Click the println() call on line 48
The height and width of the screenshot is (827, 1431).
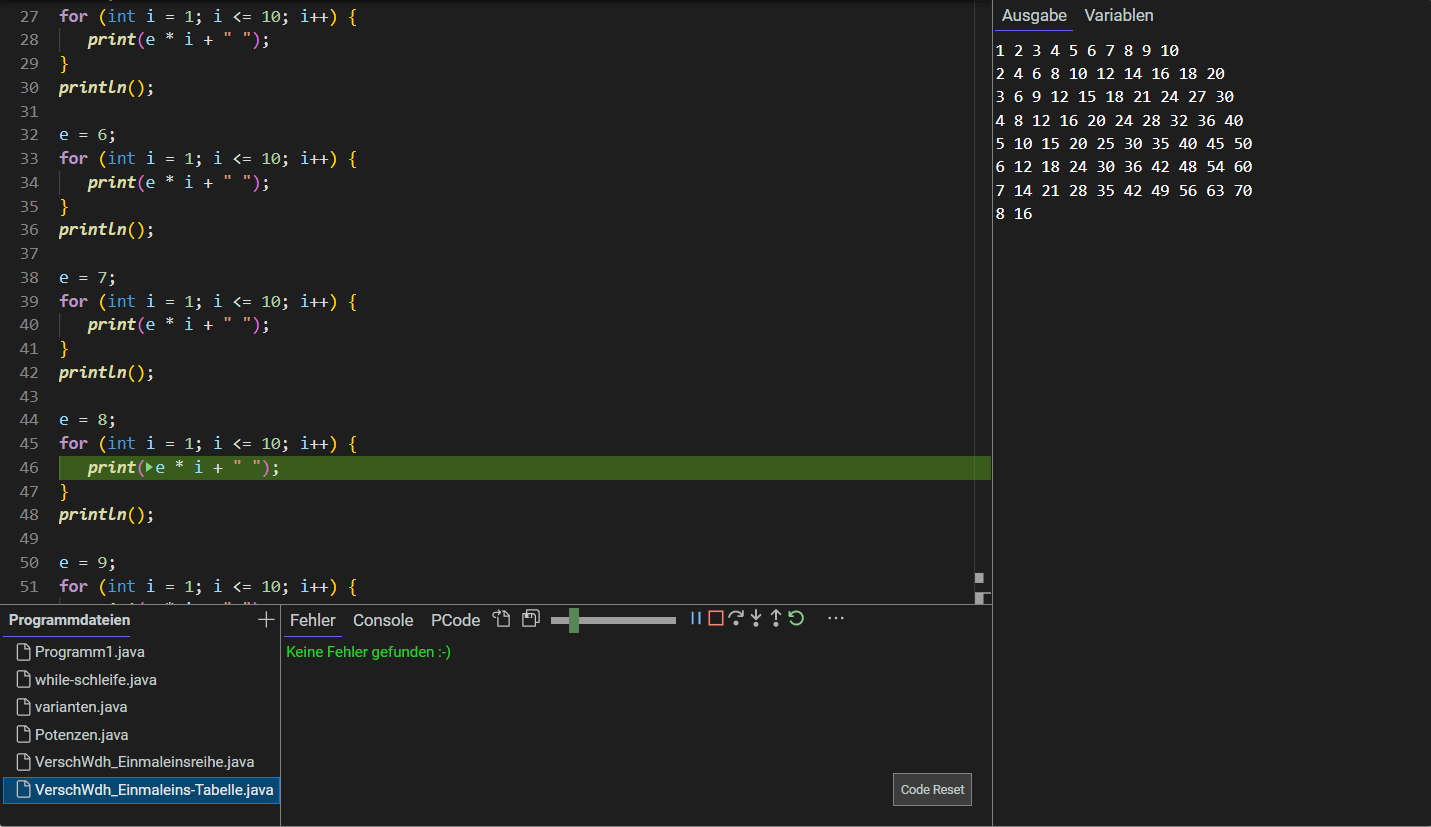click(107, 515)
